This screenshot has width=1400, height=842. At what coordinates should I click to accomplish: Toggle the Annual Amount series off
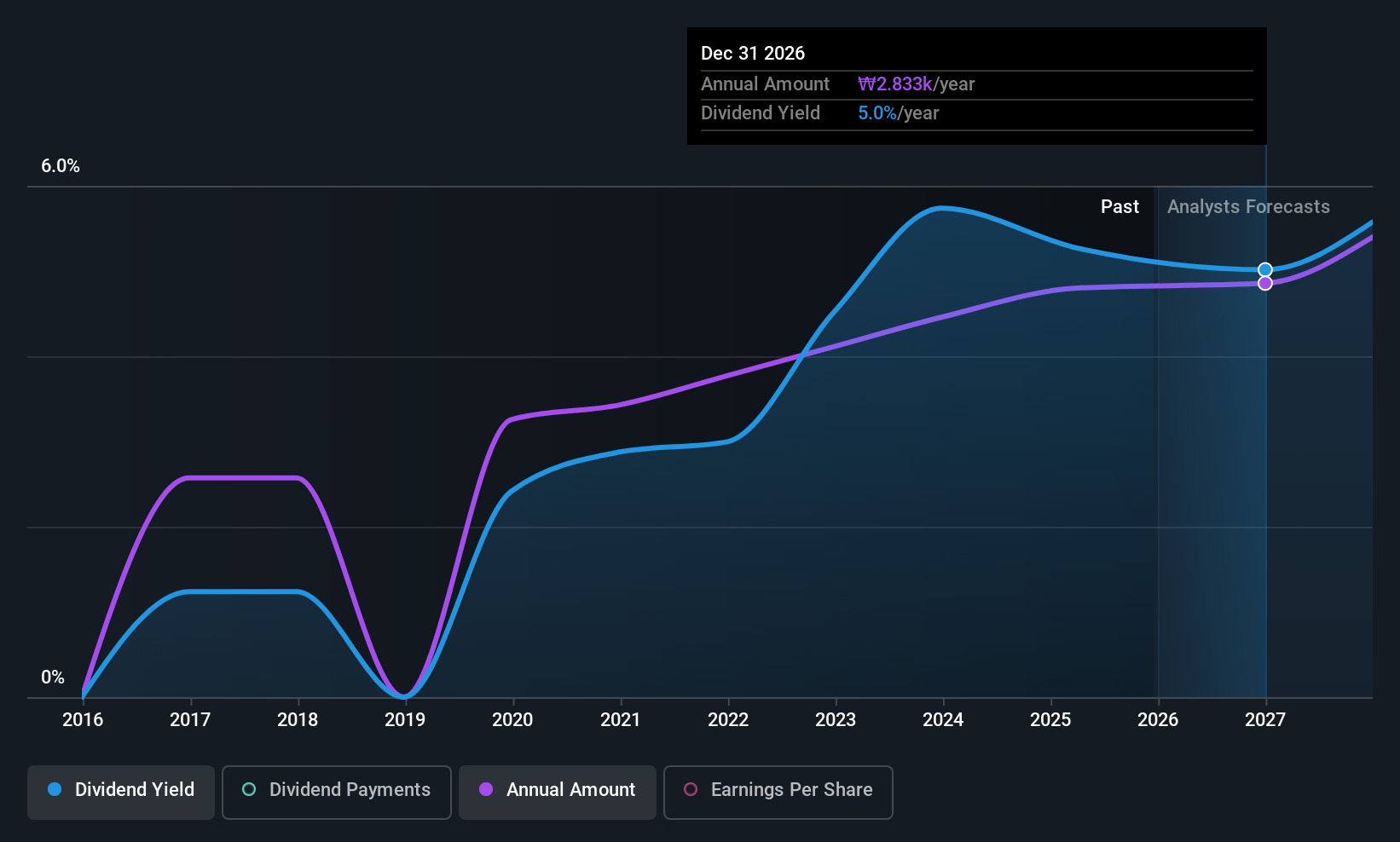[x=557, y=791]
